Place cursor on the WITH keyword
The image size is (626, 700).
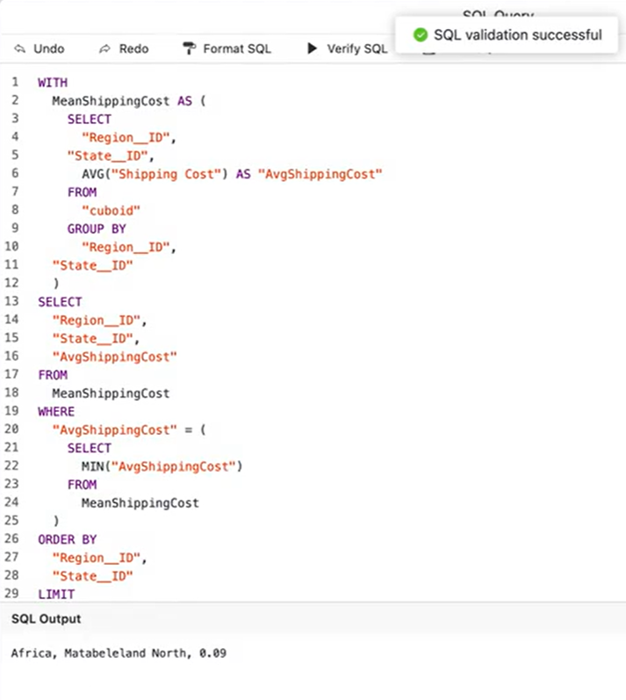(x=53, y=82)
